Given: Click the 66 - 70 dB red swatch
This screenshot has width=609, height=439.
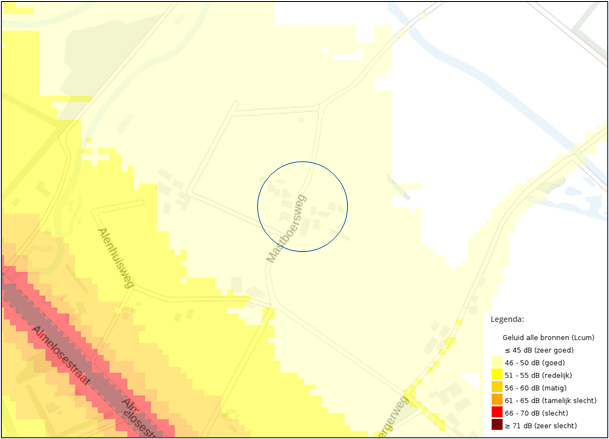Looking at the screenshot, I should click(497, 412).
